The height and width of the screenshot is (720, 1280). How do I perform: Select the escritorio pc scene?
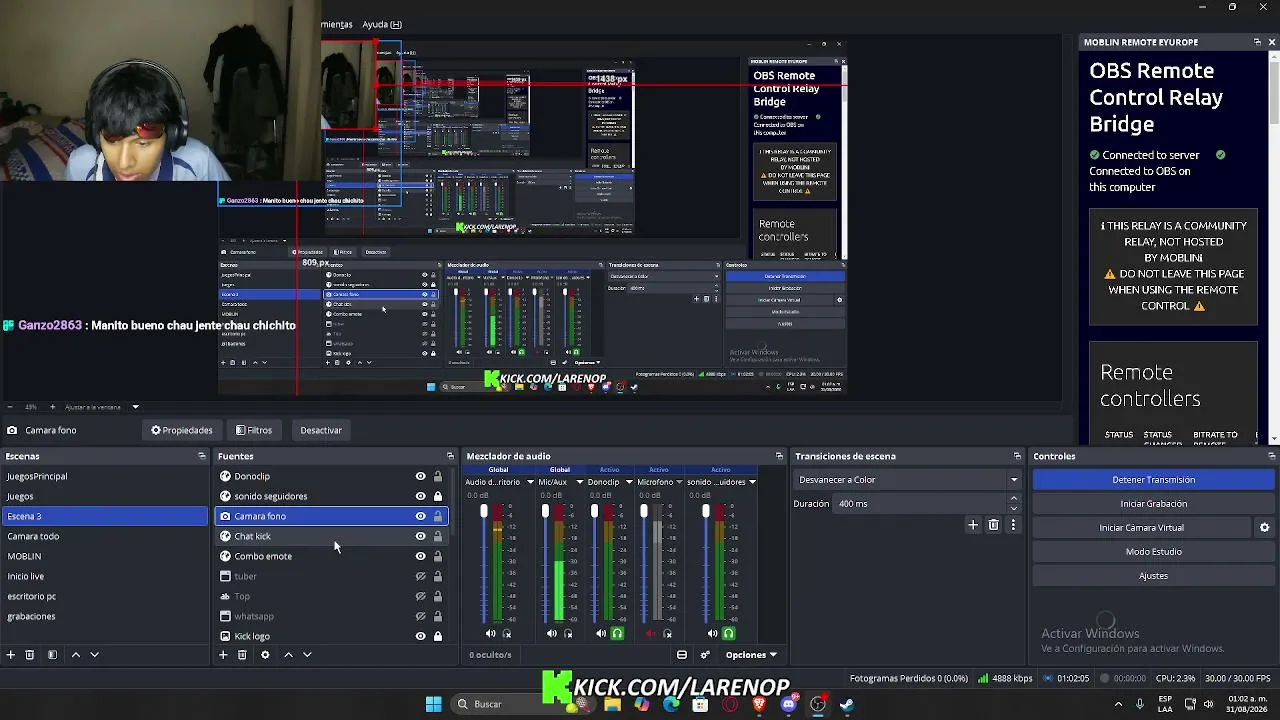pyautogui.click(x=104, y=596)
